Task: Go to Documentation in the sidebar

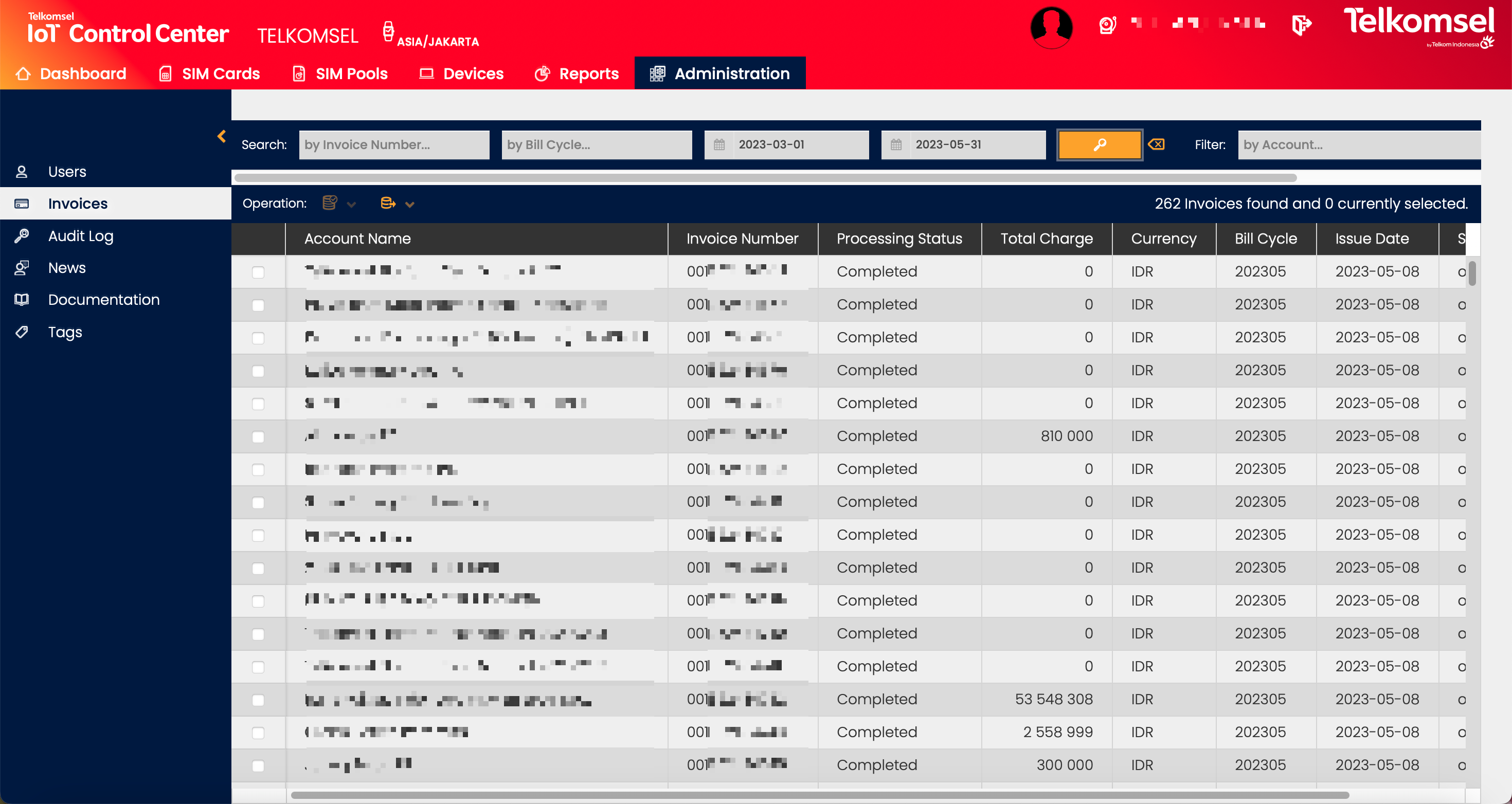Action: (x=103, y=300)
